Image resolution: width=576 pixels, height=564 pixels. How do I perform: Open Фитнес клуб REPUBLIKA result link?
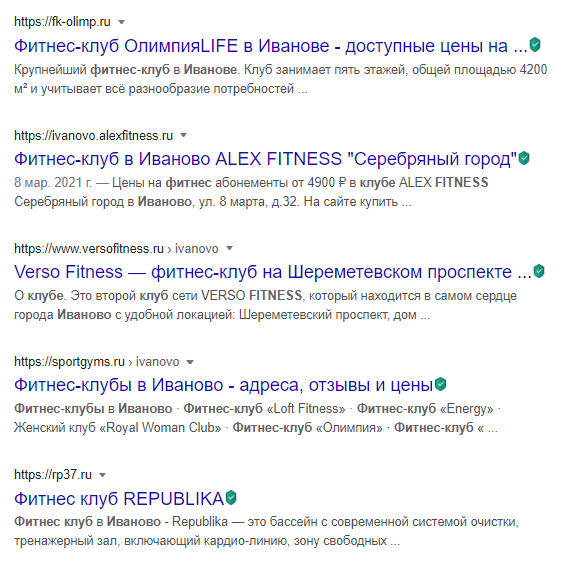click(x=119, y=499)
